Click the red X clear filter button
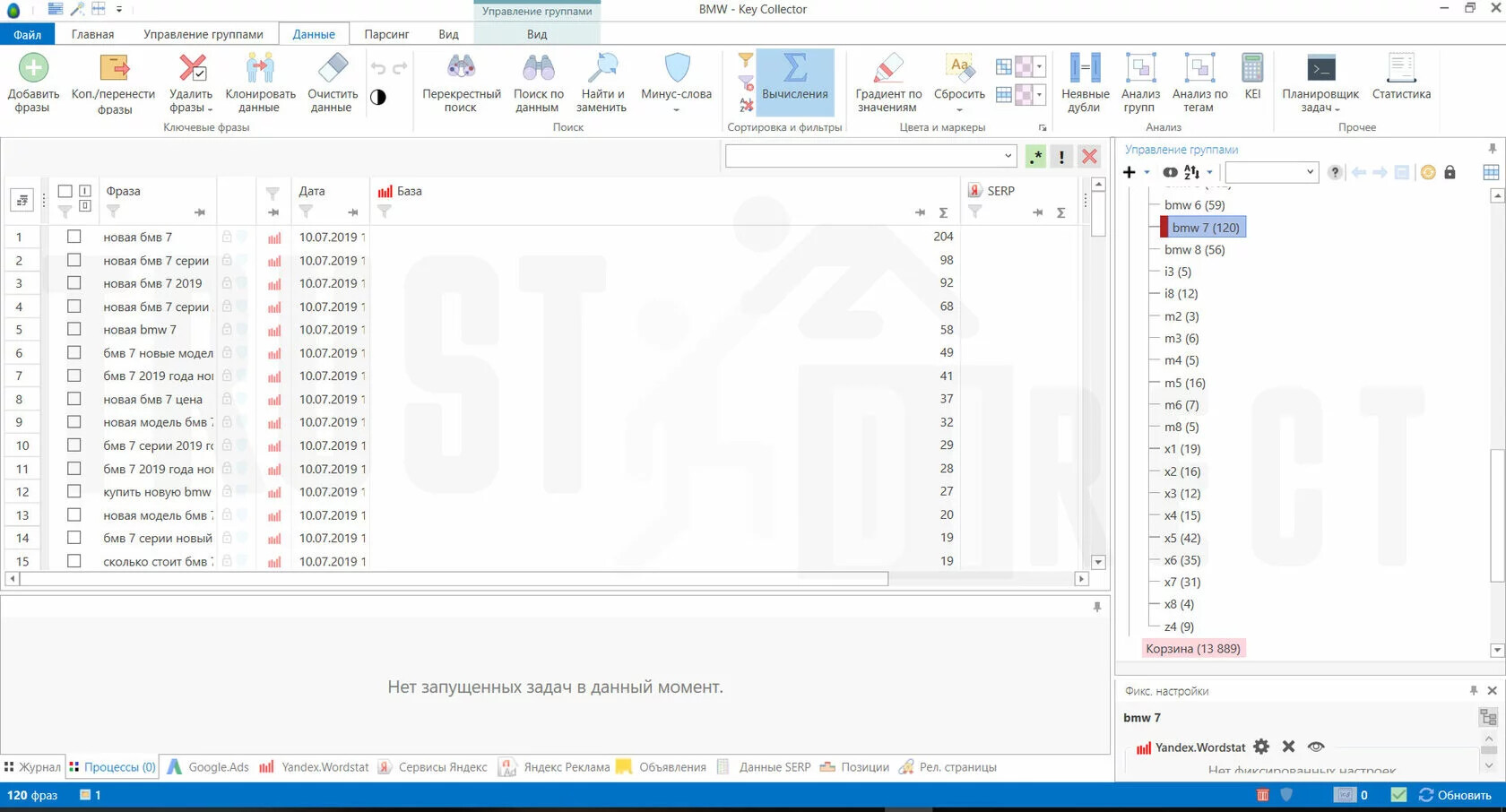Image resolution: width=1506 pixels, height=812 pixels. click(x=1089, y=157)
